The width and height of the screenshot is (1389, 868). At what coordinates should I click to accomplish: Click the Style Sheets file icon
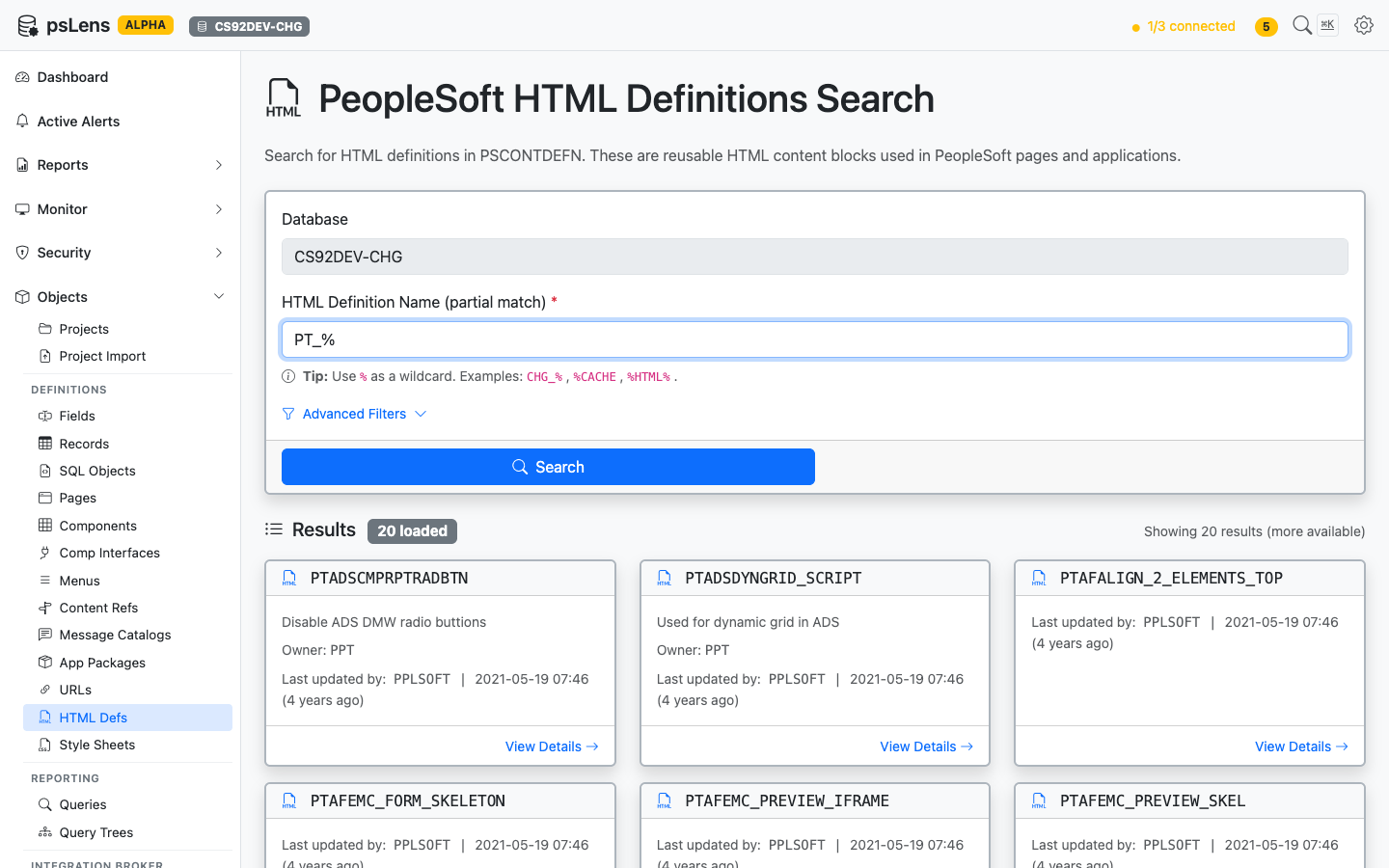(x=45, y=745)
